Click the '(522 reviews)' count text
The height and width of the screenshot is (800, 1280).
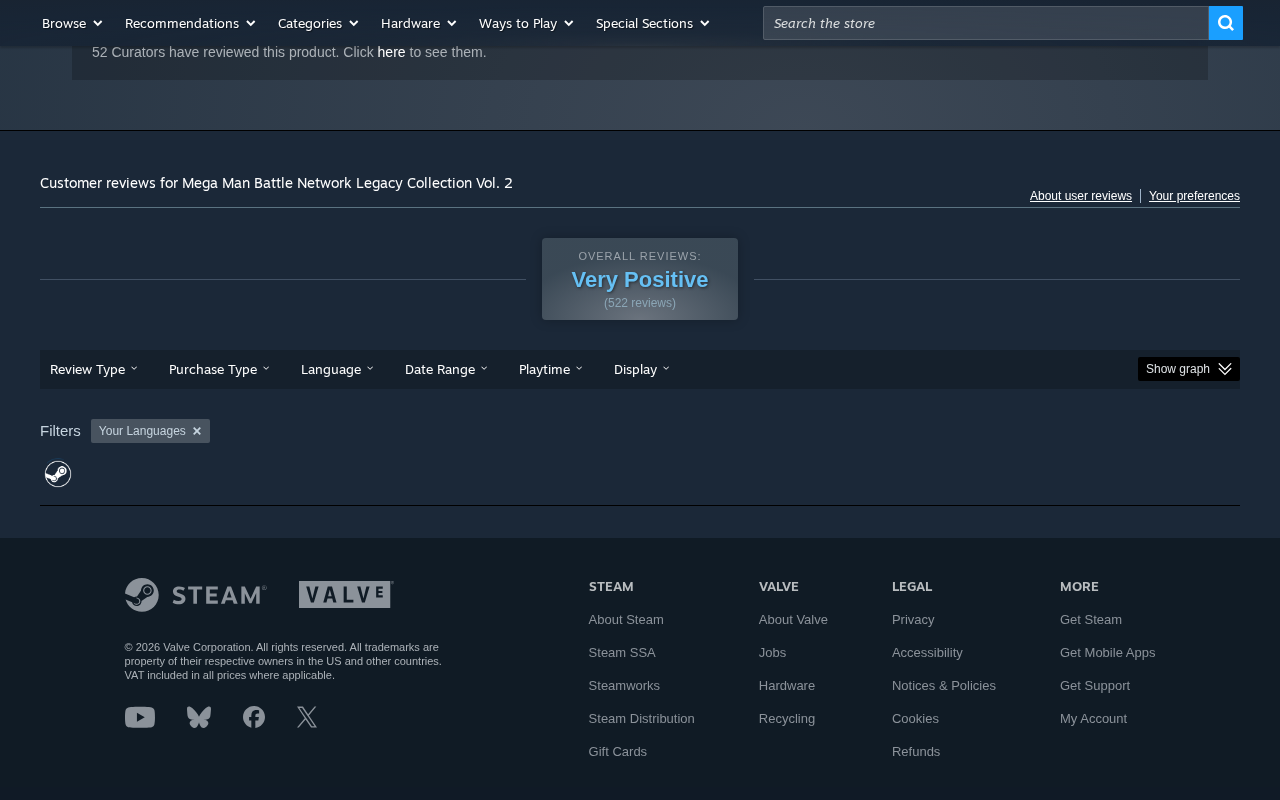point(640,303)
